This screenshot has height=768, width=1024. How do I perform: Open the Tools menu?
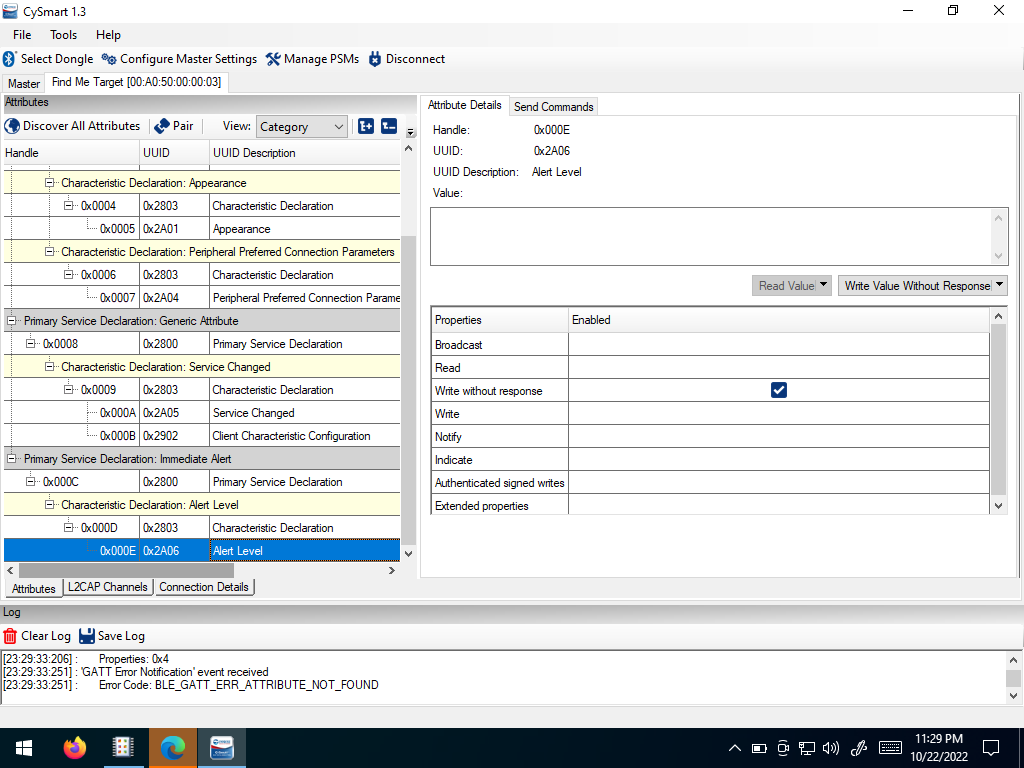coord(63,35)
